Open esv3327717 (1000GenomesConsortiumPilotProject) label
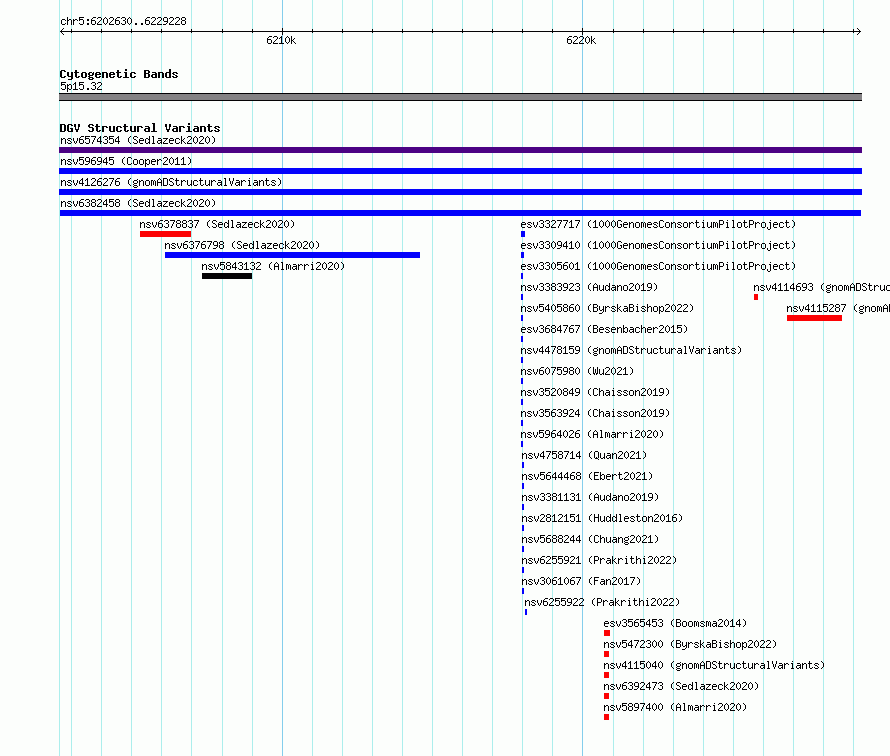 [658, 224]
